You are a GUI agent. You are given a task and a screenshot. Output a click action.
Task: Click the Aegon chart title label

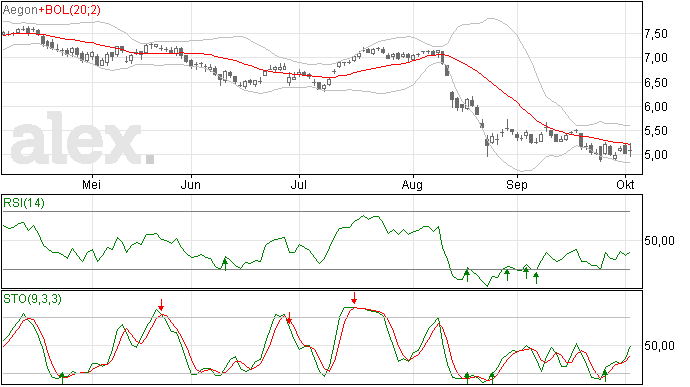click(21, 10)
